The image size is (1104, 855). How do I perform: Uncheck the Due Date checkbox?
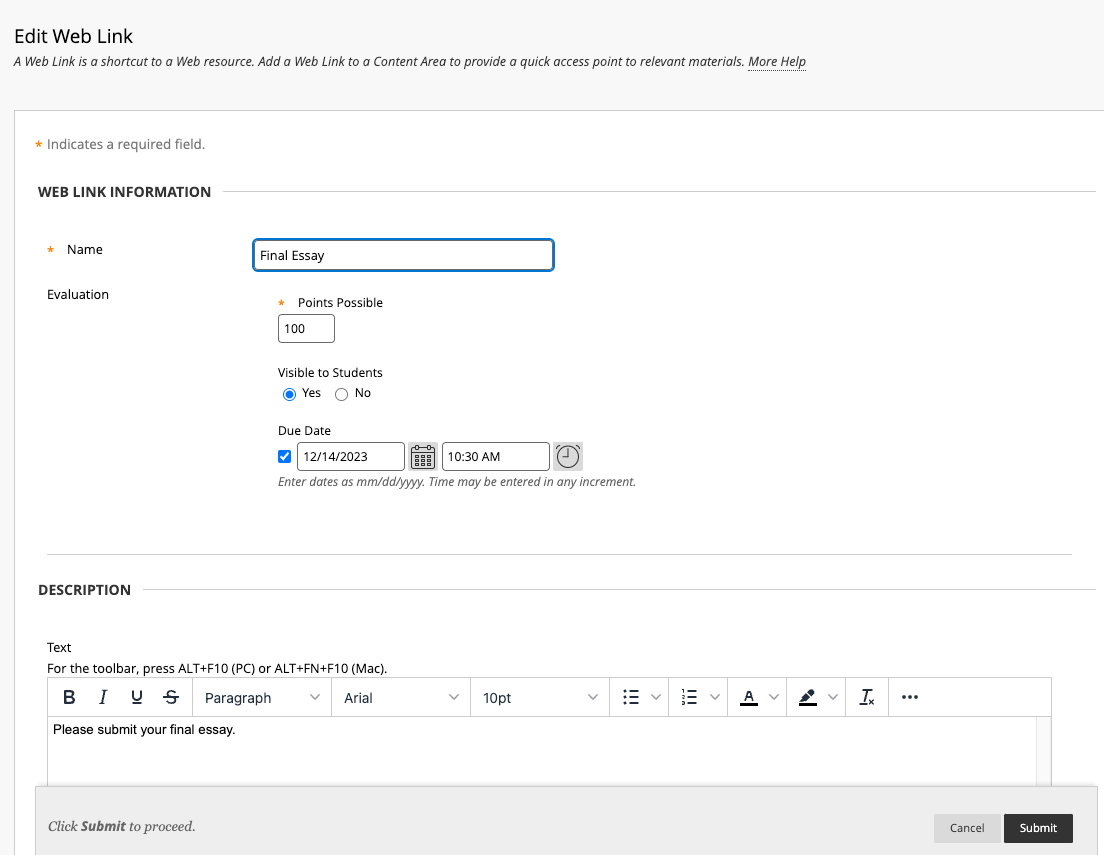pos(284,456)
